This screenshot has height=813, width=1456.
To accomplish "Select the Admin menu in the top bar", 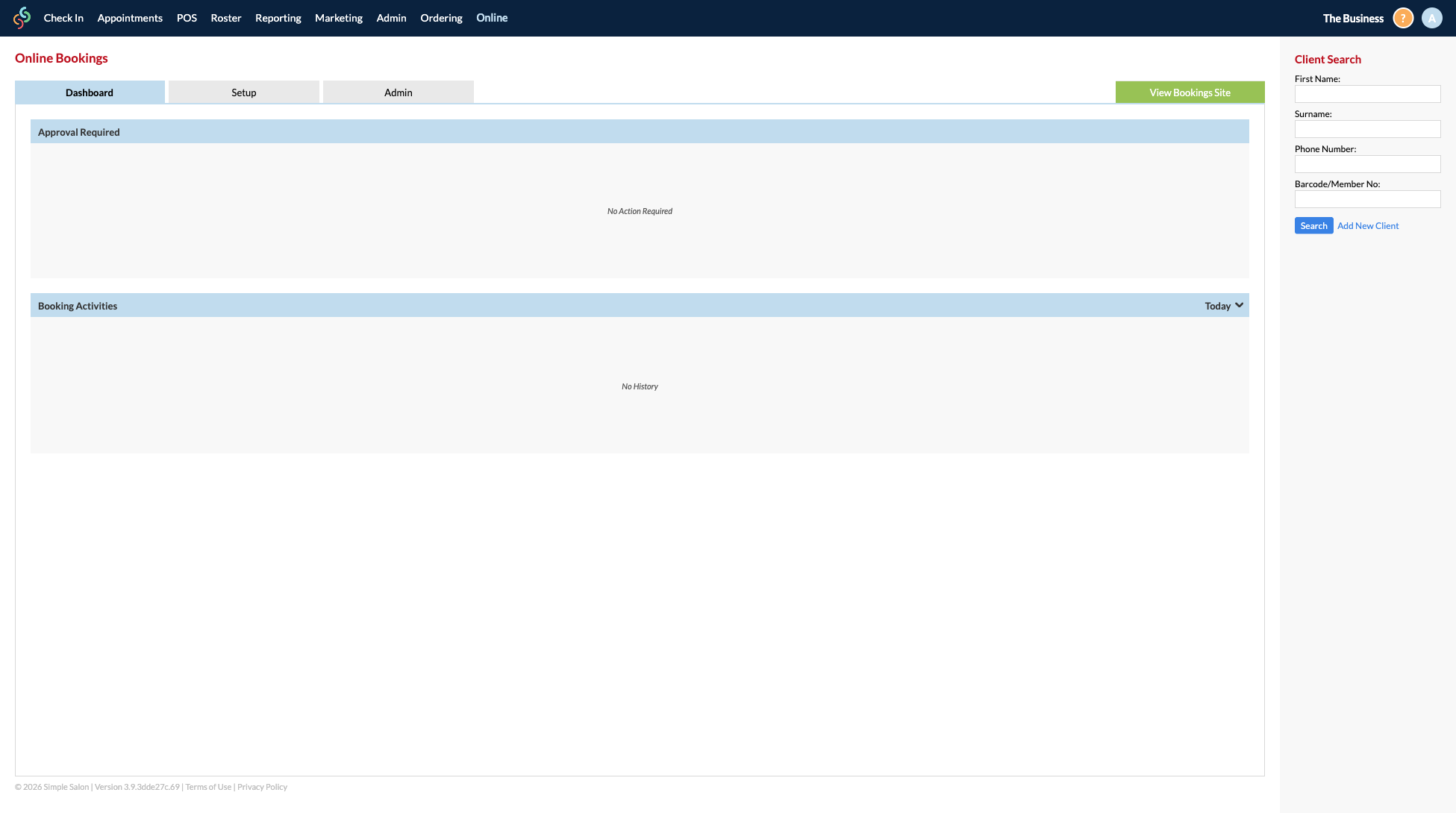I will click(x=391, y=17).
